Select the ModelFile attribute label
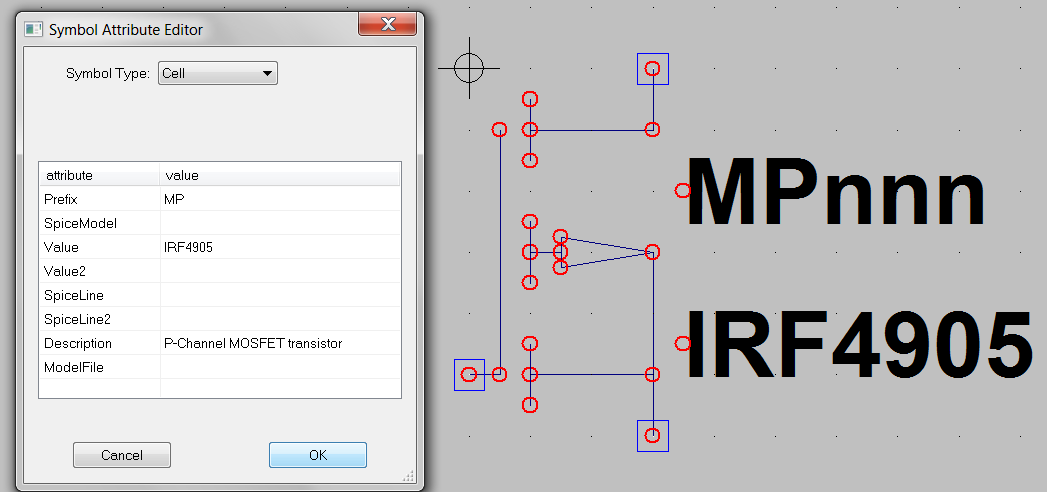The width and height of the screenshot is (1047, 492). click(x=73, y=367)
